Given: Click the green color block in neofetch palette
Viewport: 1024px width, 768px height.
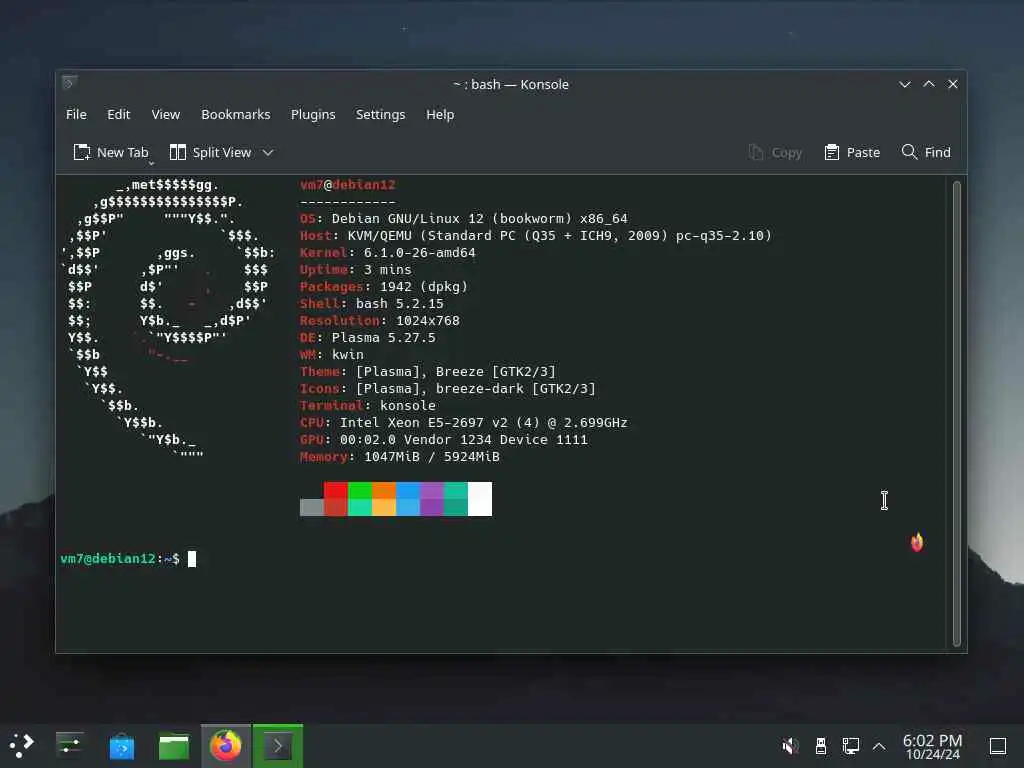Looking at the screenshot, I should tap(360, 490).
